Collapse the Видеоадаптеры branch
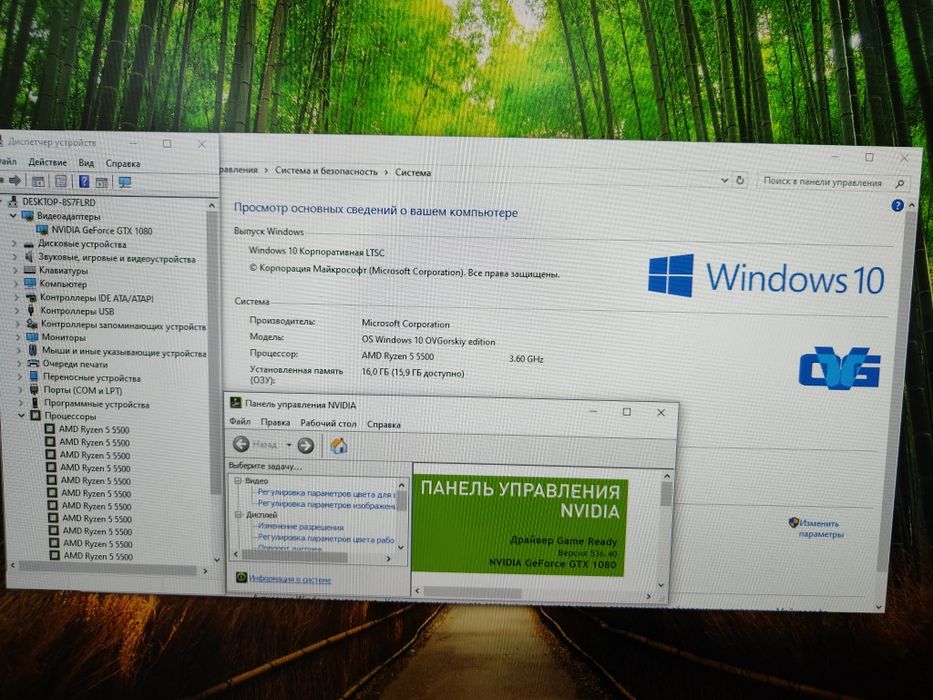The height and width of the screenshot is (700, 933). [13, 215]
